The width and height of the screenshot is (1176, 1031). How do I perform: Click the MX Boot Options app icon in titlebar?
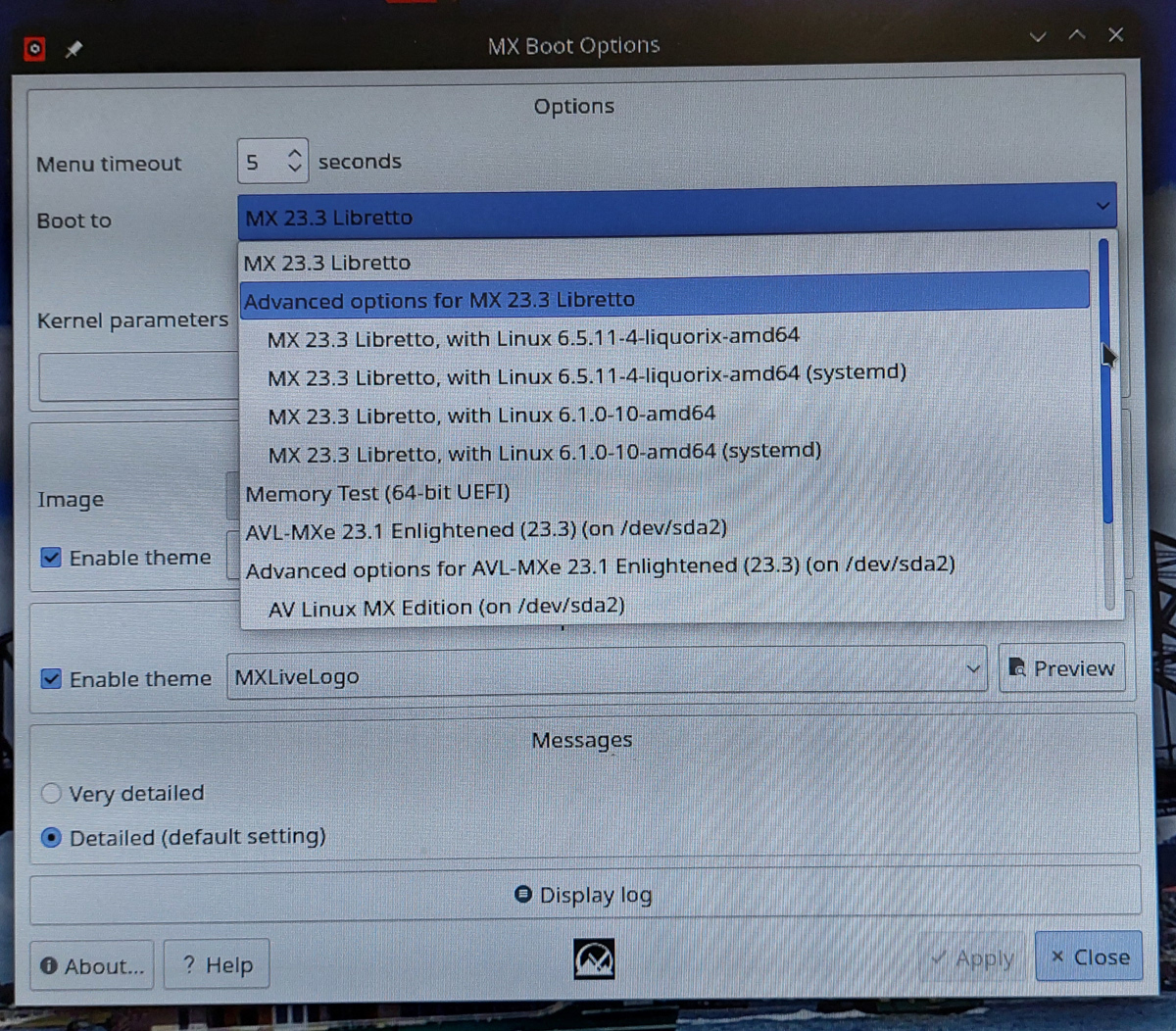tap(34, 49)
